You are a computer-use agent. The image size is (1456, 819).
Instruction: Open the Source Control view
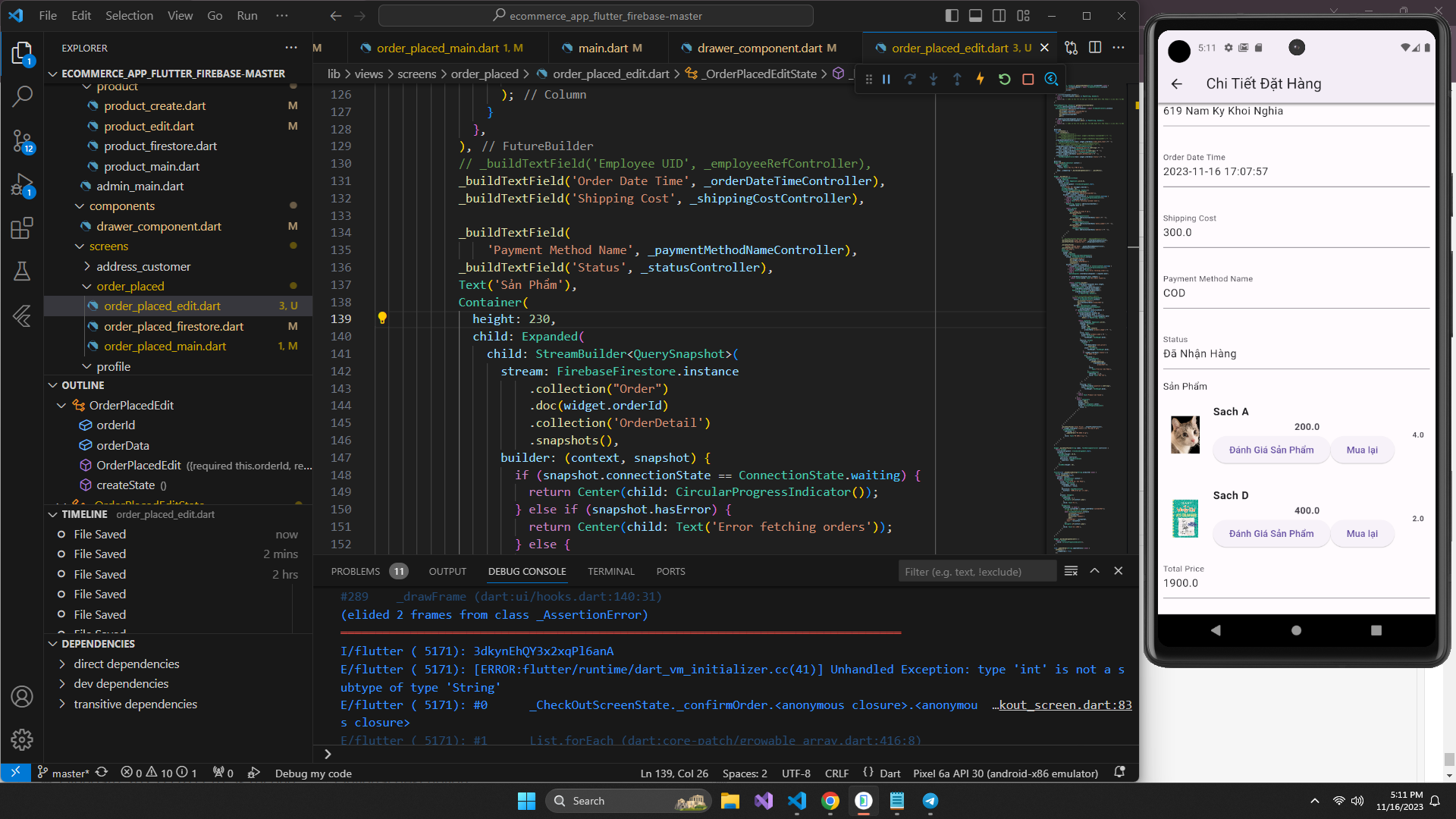click(x=22, y=141)
